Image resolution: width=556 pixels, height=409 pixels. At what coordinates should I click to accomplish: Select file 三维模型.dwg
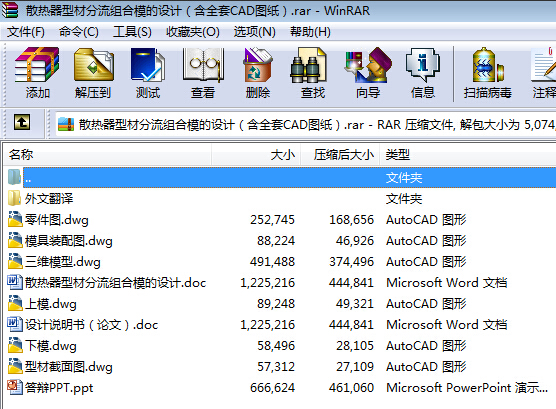click(x=62, y=262)
